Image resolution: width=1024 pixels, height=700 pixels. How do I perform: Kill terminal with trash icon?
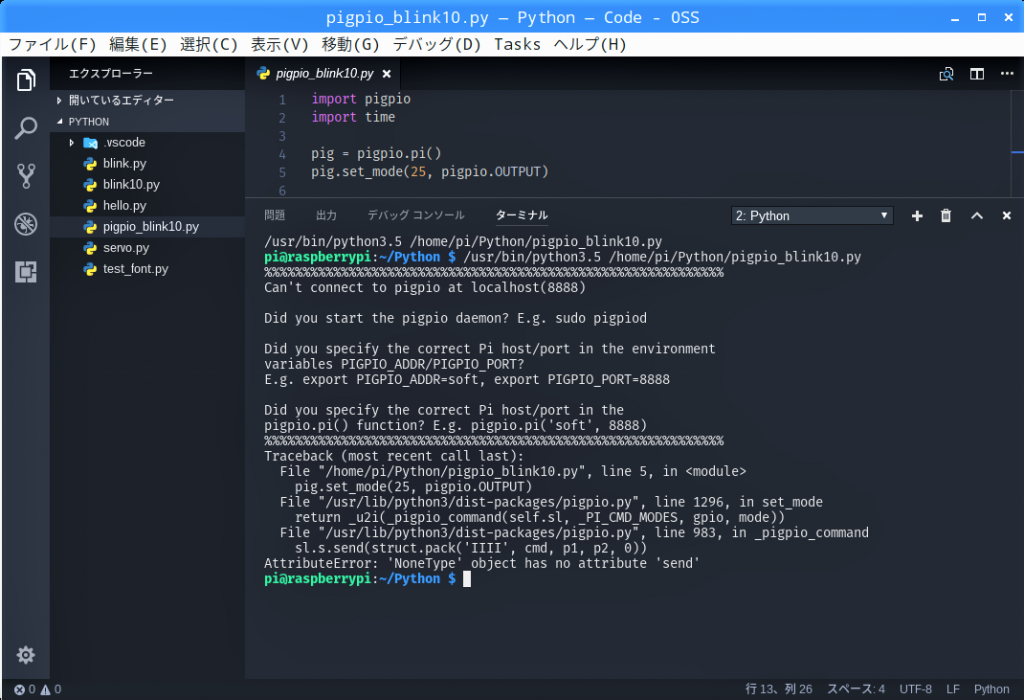946,215
